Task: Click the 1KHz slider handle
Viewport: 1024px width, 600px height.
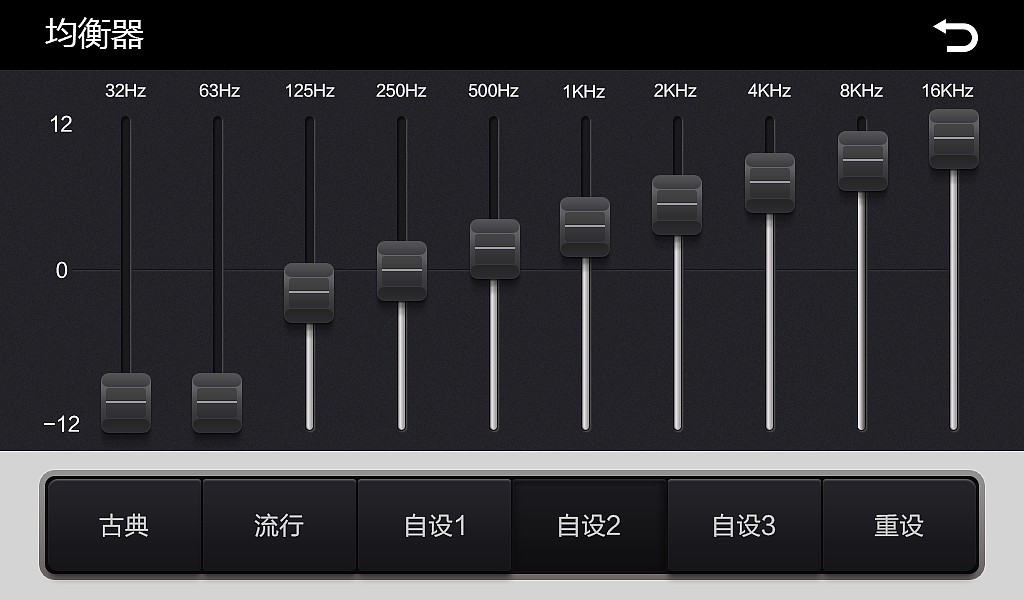Action: 585,227
